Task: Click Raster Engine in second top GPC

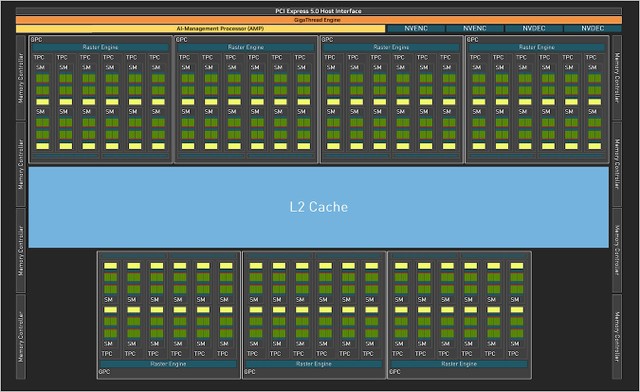Action: (246, 47)
